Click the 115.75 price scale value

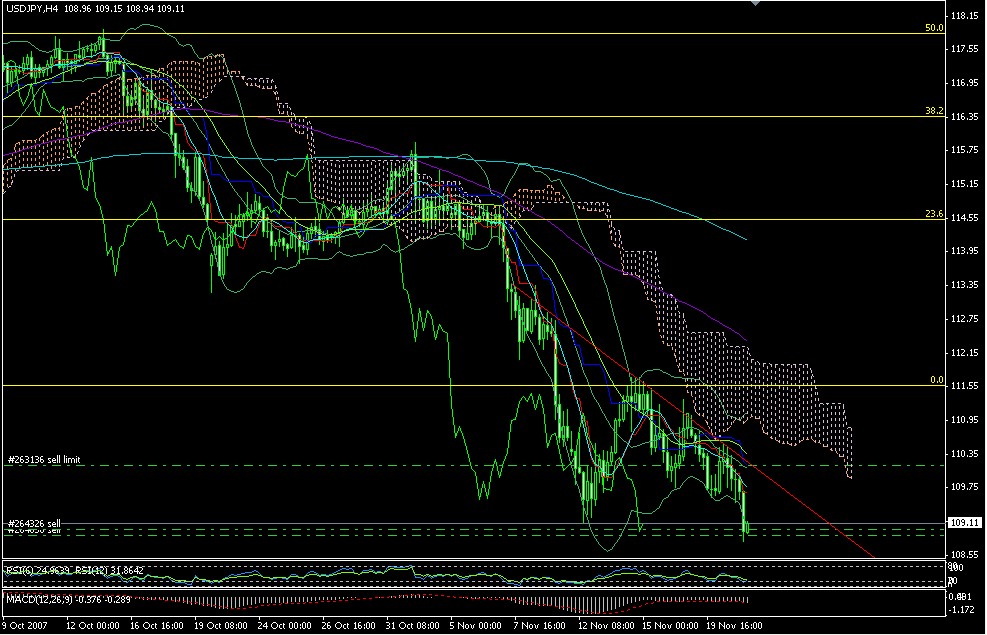(x=965, y=150)
